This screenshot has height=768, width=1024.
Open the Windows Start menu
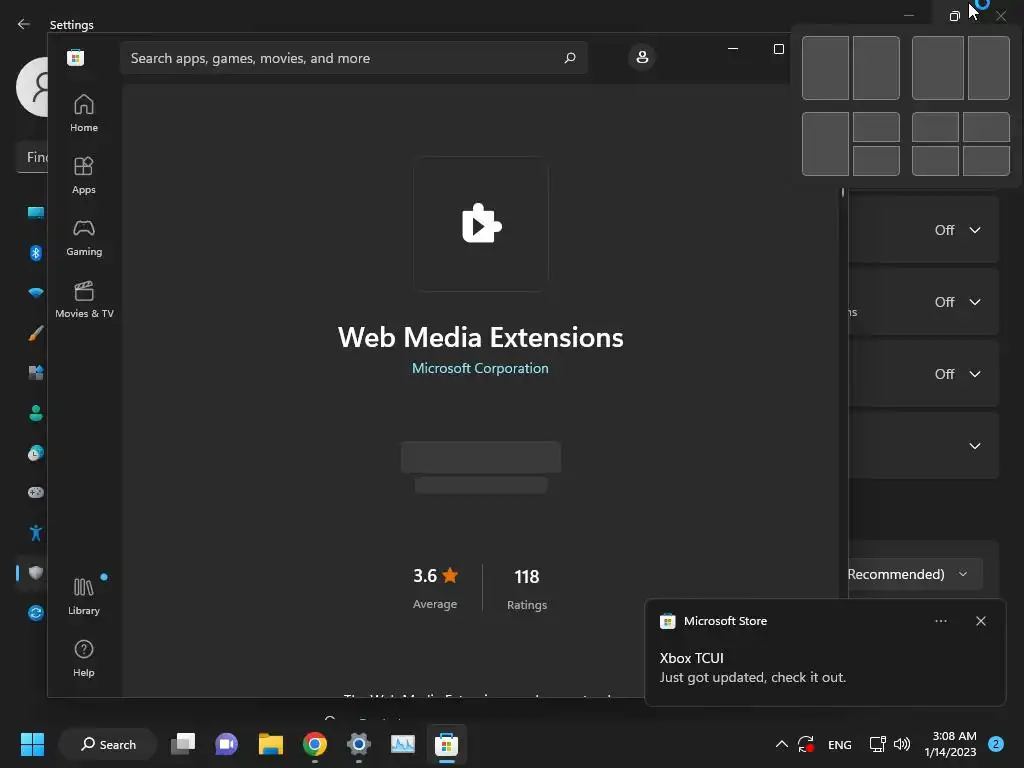click(x=32, y=744)
